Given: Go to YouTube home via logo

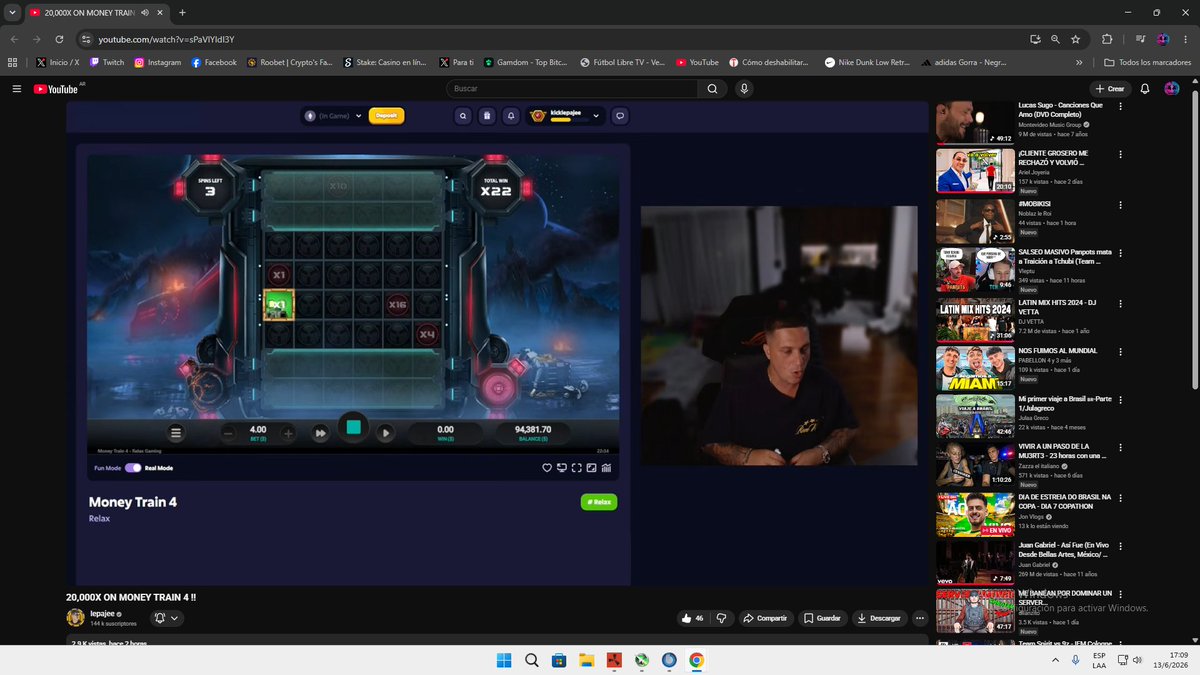Looking at the screenshot, I should click(58, 89).
